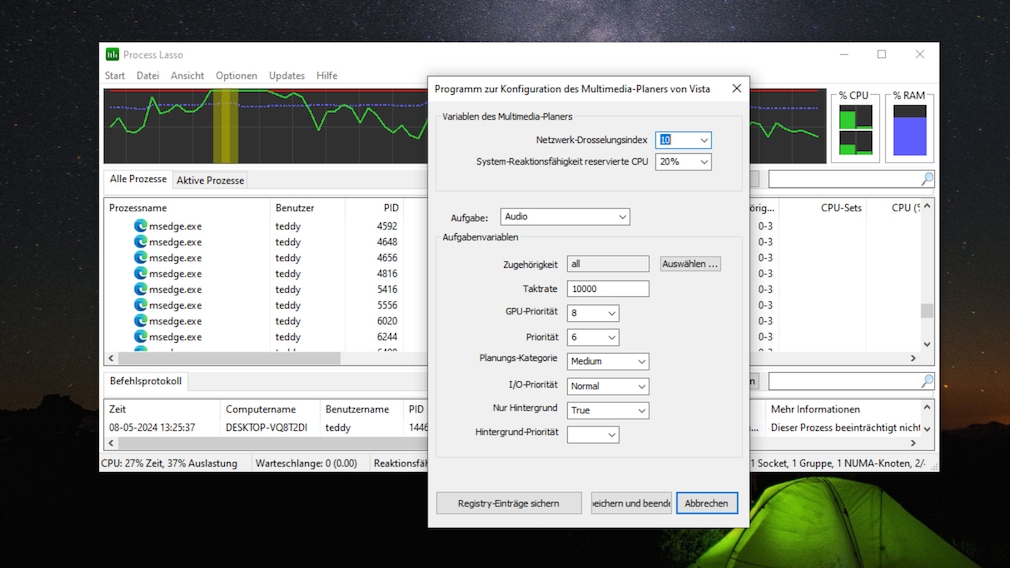
Task: Close the Multimedia-Planer configuration dialog
Action: [736, 88]
